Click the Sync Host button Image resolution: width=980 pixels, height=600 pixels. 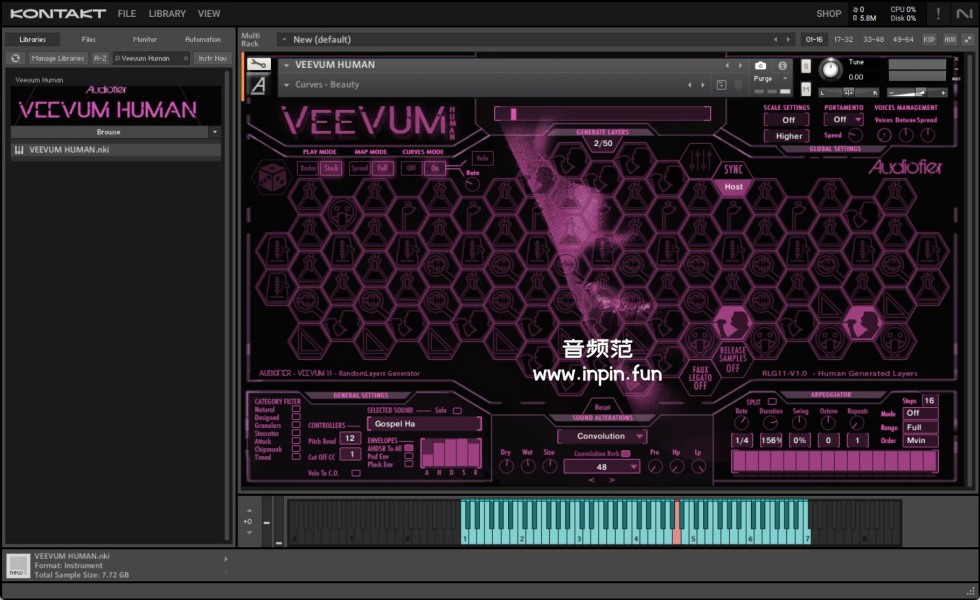733,187
